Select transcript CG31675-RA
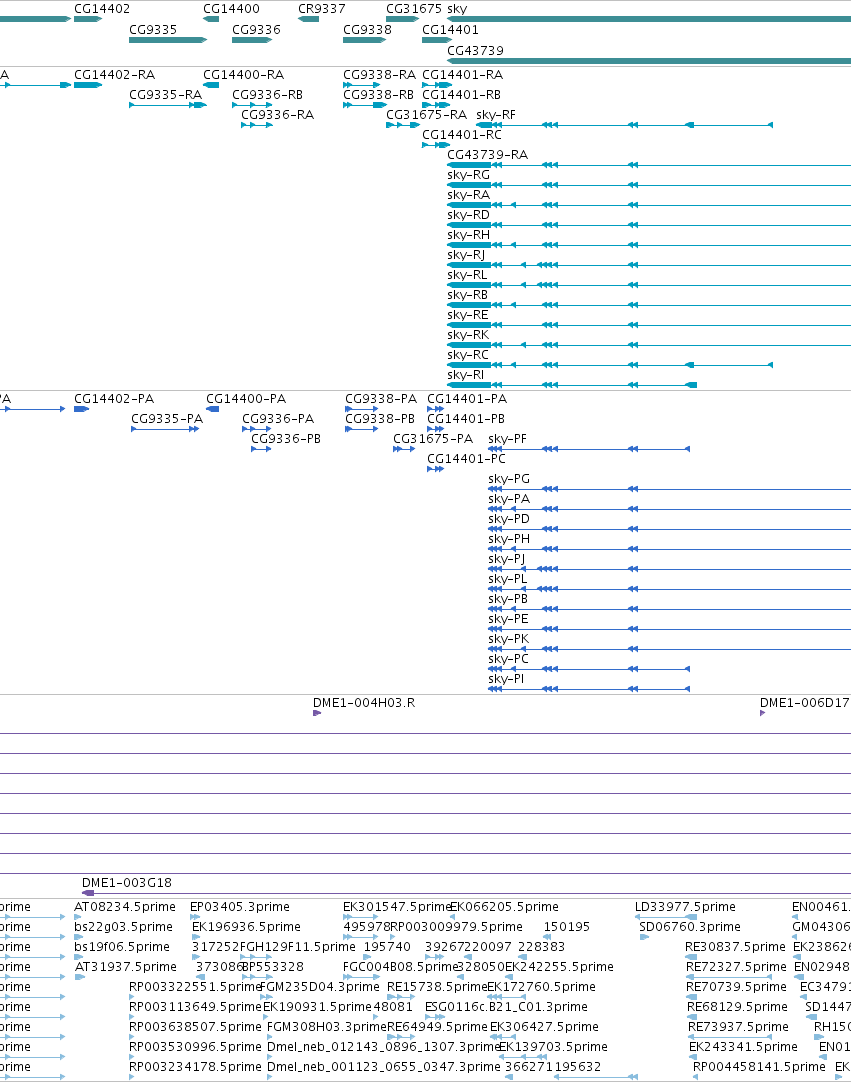This screenshot has height=1082, width=851. pos(427,115)
